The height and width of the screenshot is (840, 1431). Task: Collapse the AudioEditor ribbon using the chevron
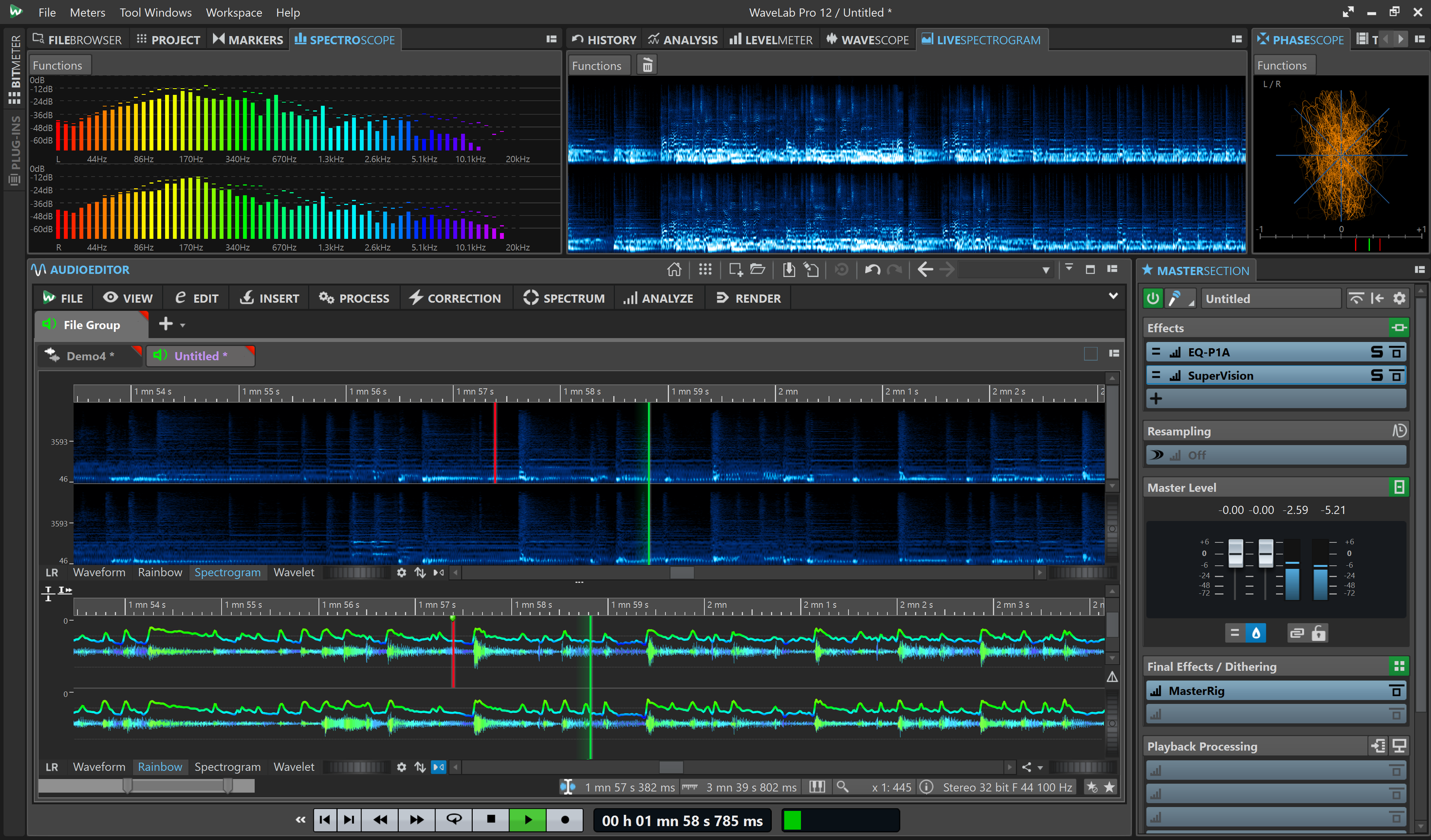pos(1114,296)
